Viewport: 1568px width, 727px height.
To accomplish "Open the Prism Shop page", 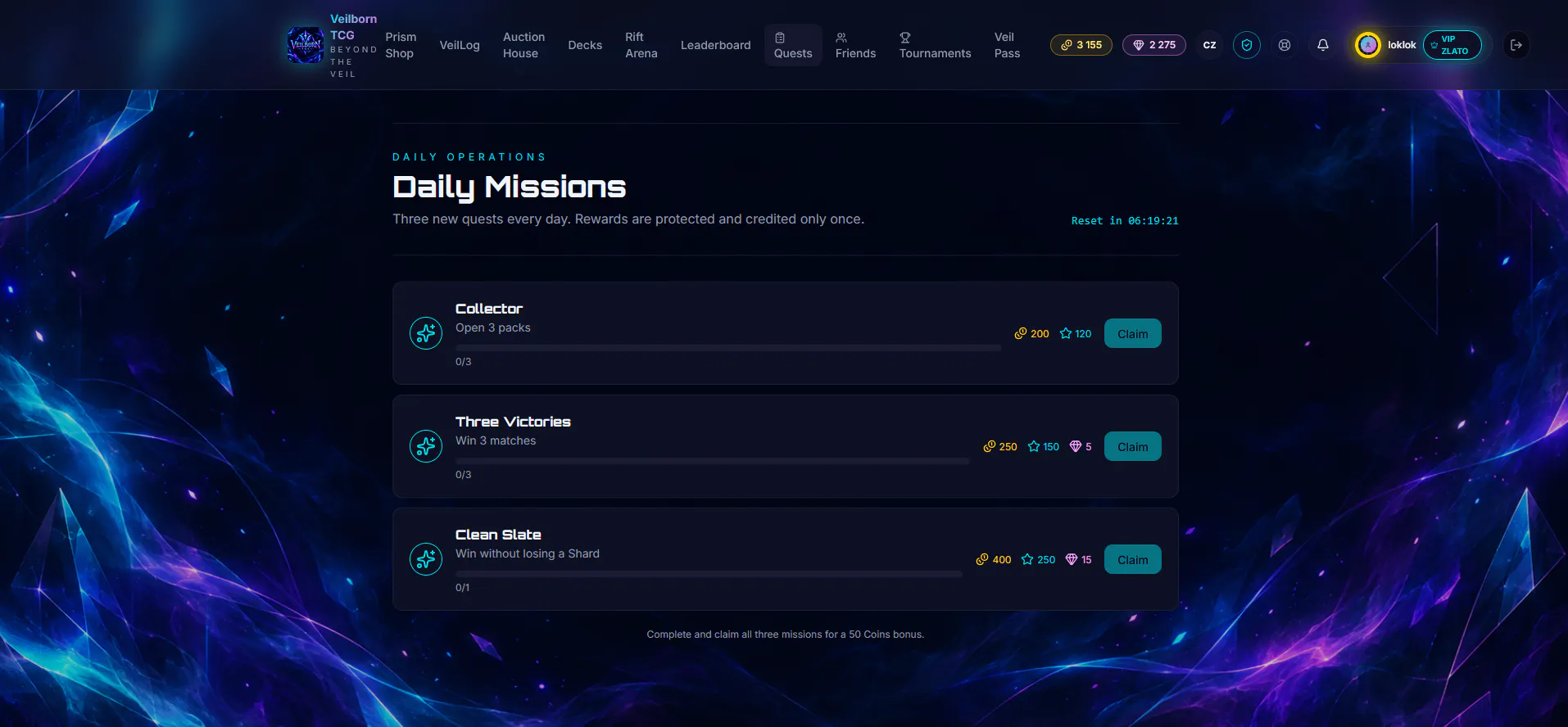I will [x=401, y=45].
